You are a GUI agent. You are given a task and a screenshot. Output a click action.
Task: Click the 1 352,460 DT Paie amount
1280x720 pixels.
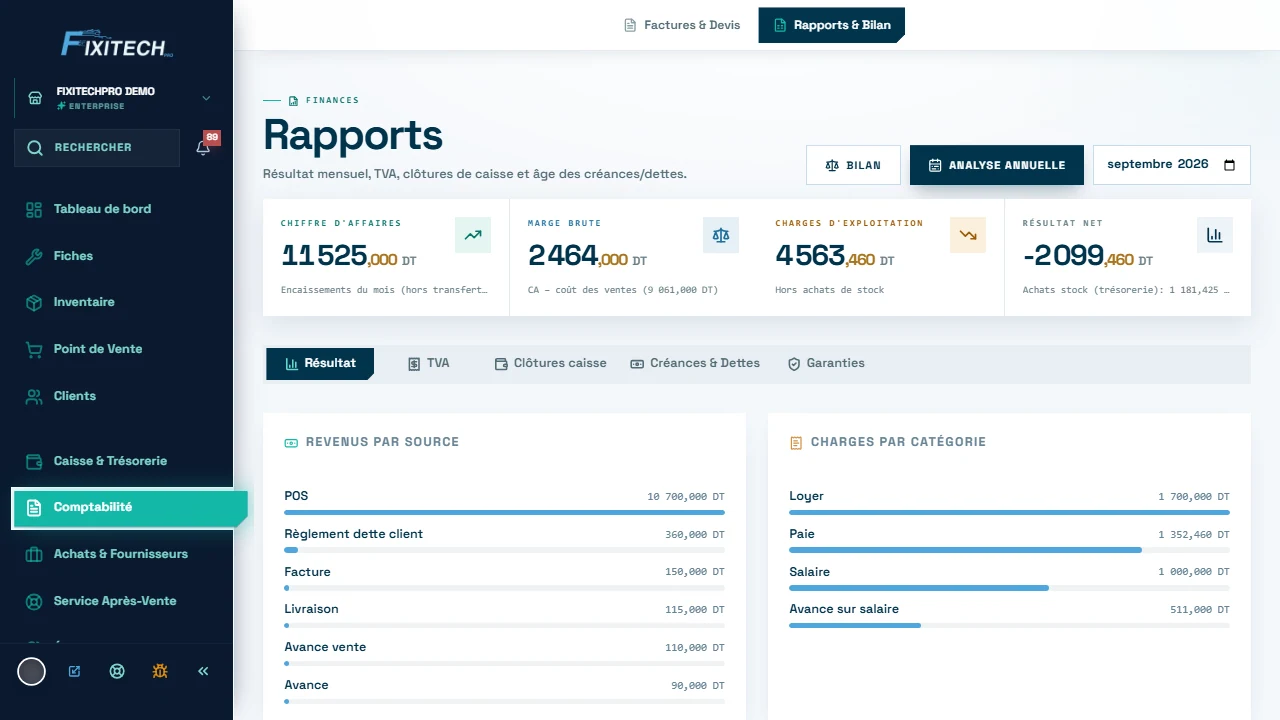coord(1194,535)
